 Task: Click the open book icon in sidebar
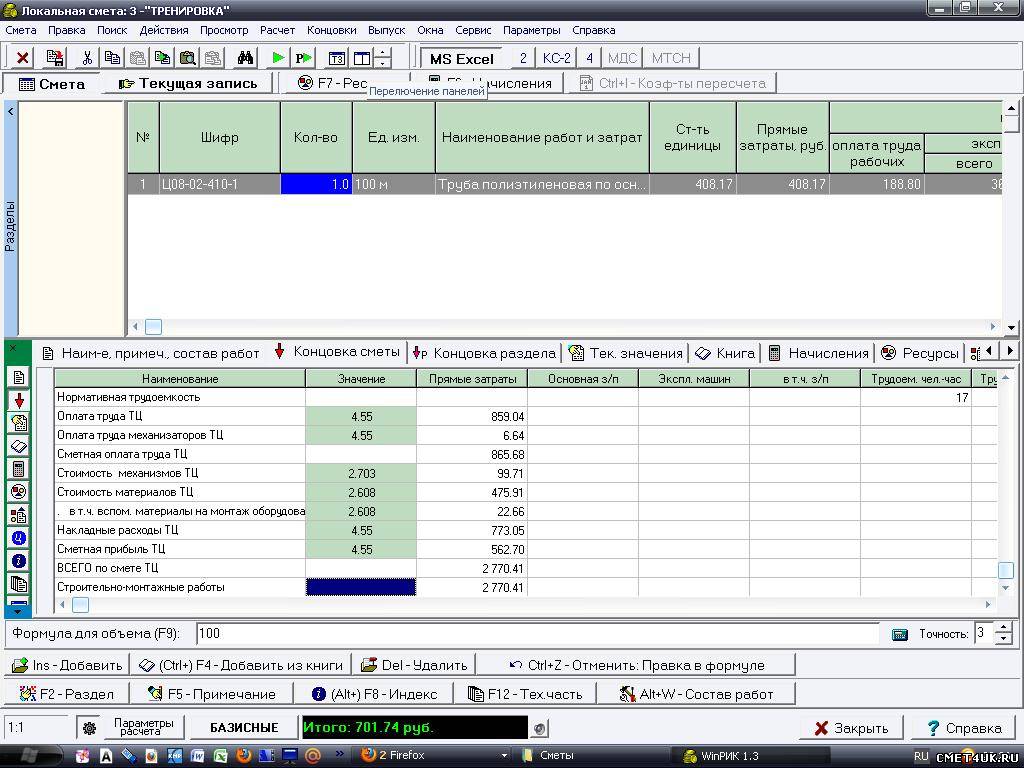[18, 446]
